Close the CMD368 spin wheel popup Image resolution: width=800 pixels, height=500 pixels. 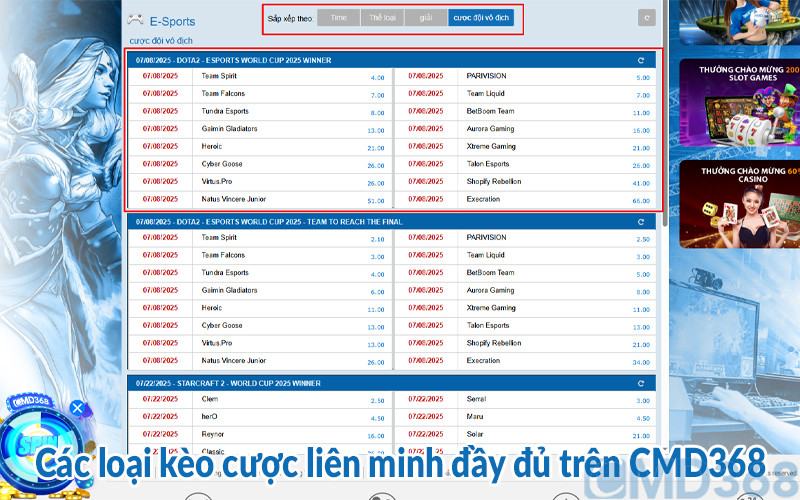[x=78, y=408]
